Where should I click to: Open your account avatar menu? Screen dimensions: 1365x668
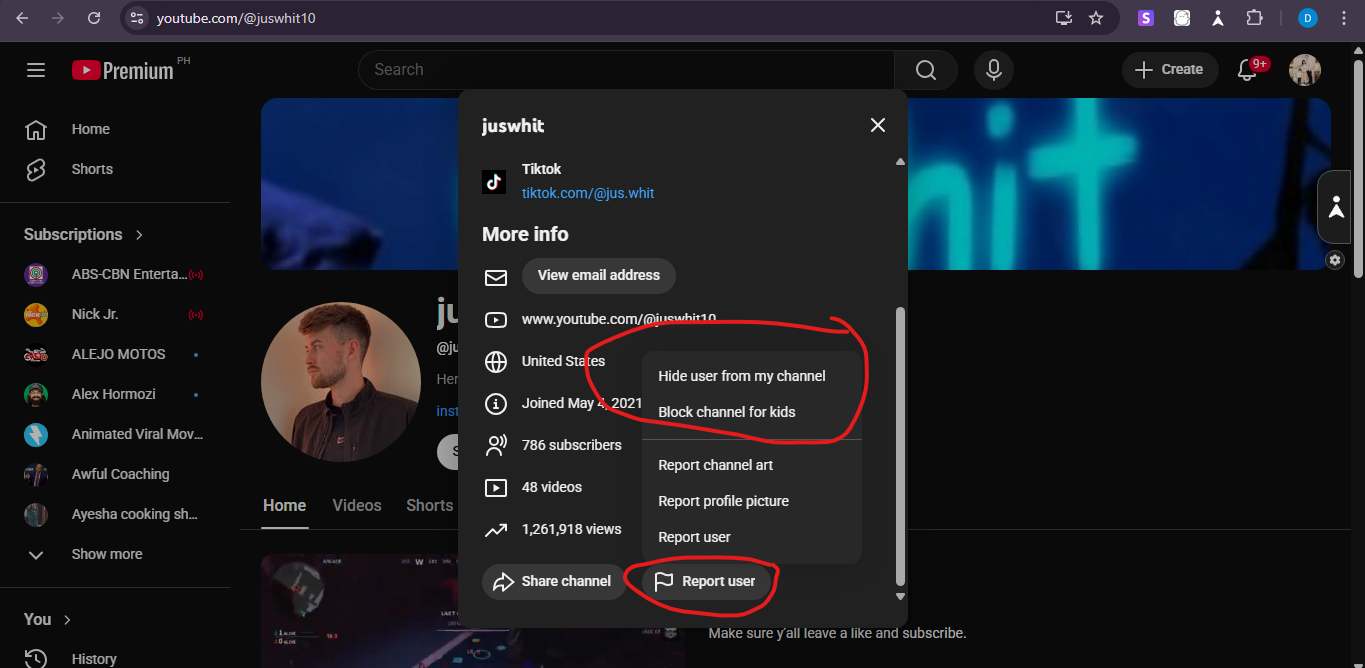1305,69
